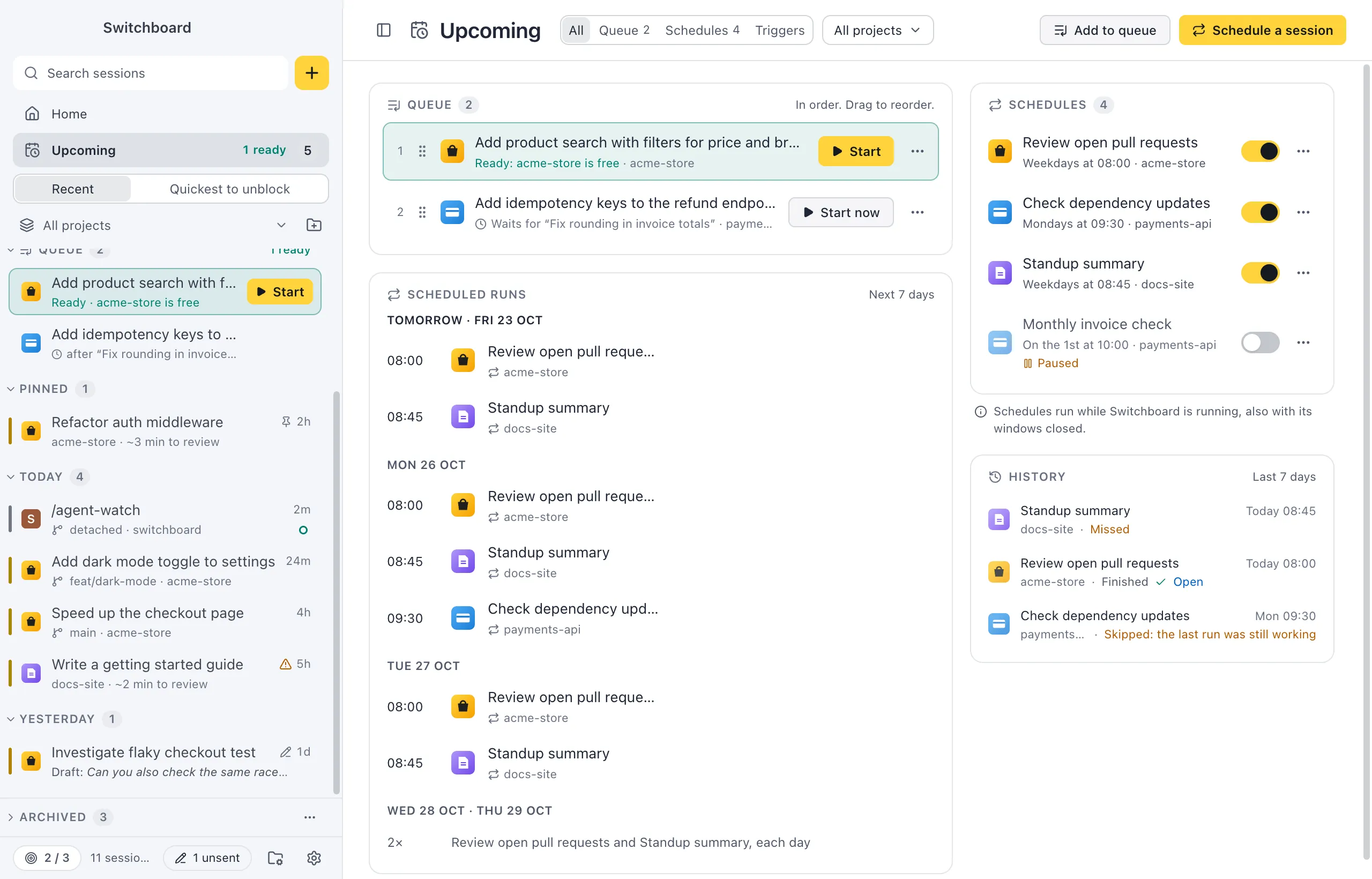Open settings gear in sidebar footer
The width and height of the screenshot is (1372, 879).
pos(314,858)
